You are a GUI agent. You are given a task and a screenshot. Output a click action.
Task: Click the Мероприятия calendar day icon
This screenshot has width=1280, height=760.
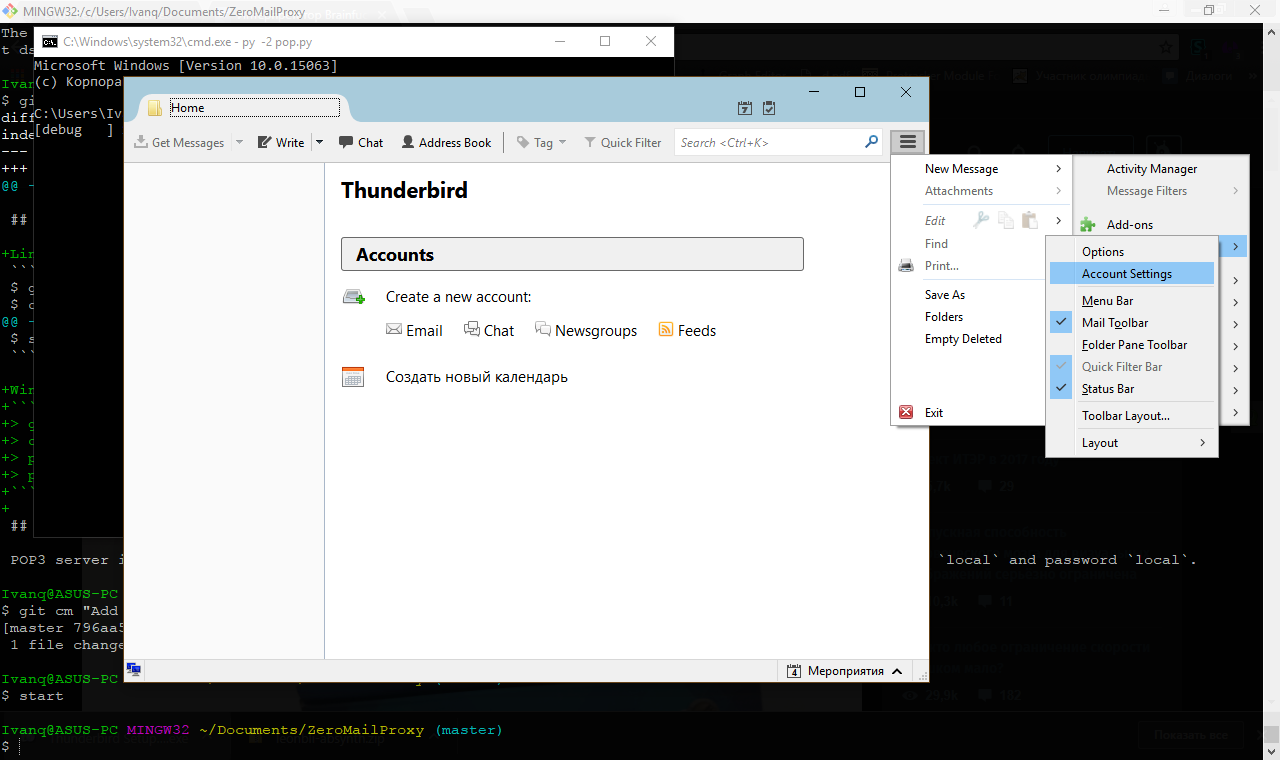coord(794,671)
